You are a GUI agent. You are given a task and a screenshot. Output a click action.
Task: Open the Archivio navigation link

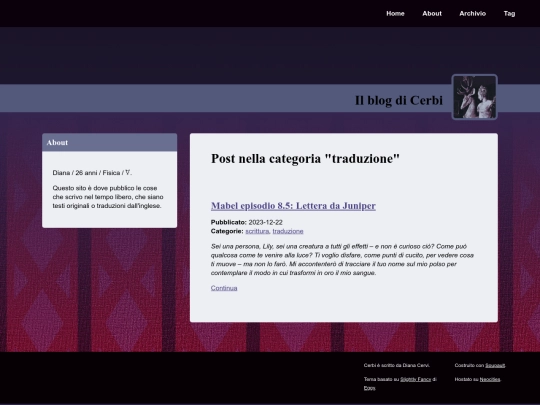[x=472, y=13]
